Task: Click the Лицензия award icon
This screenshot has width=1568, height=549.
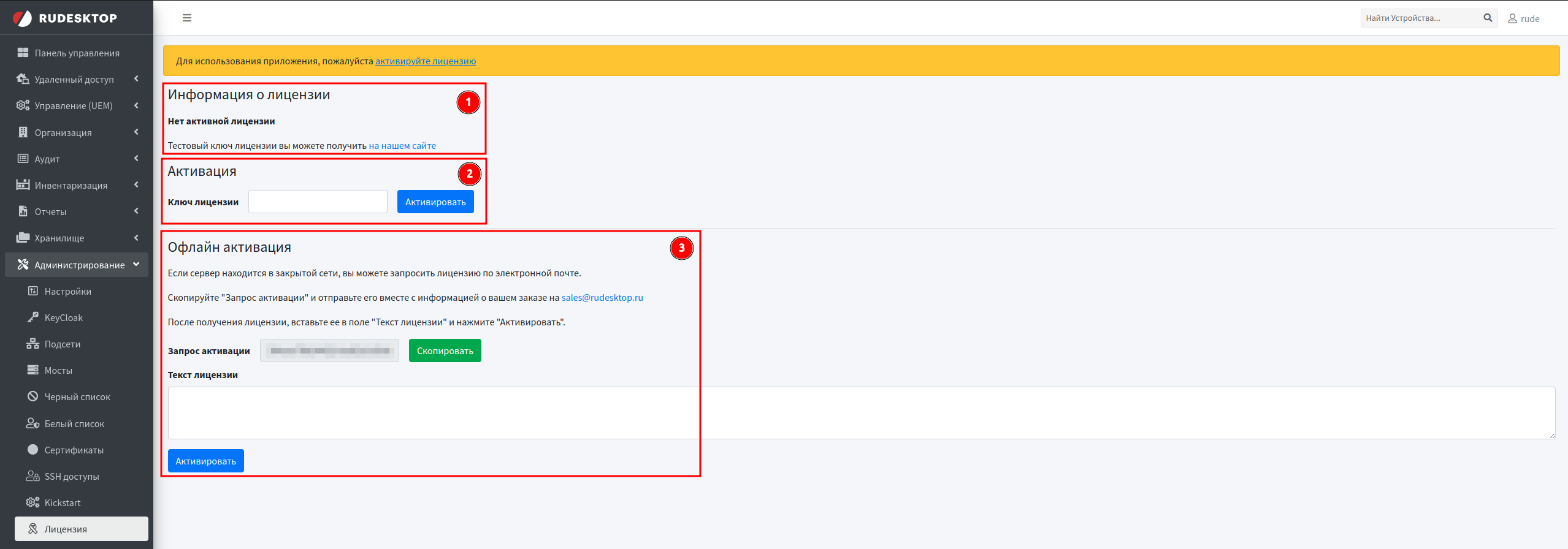Action: pyautogui.click(x=33, y=529)
